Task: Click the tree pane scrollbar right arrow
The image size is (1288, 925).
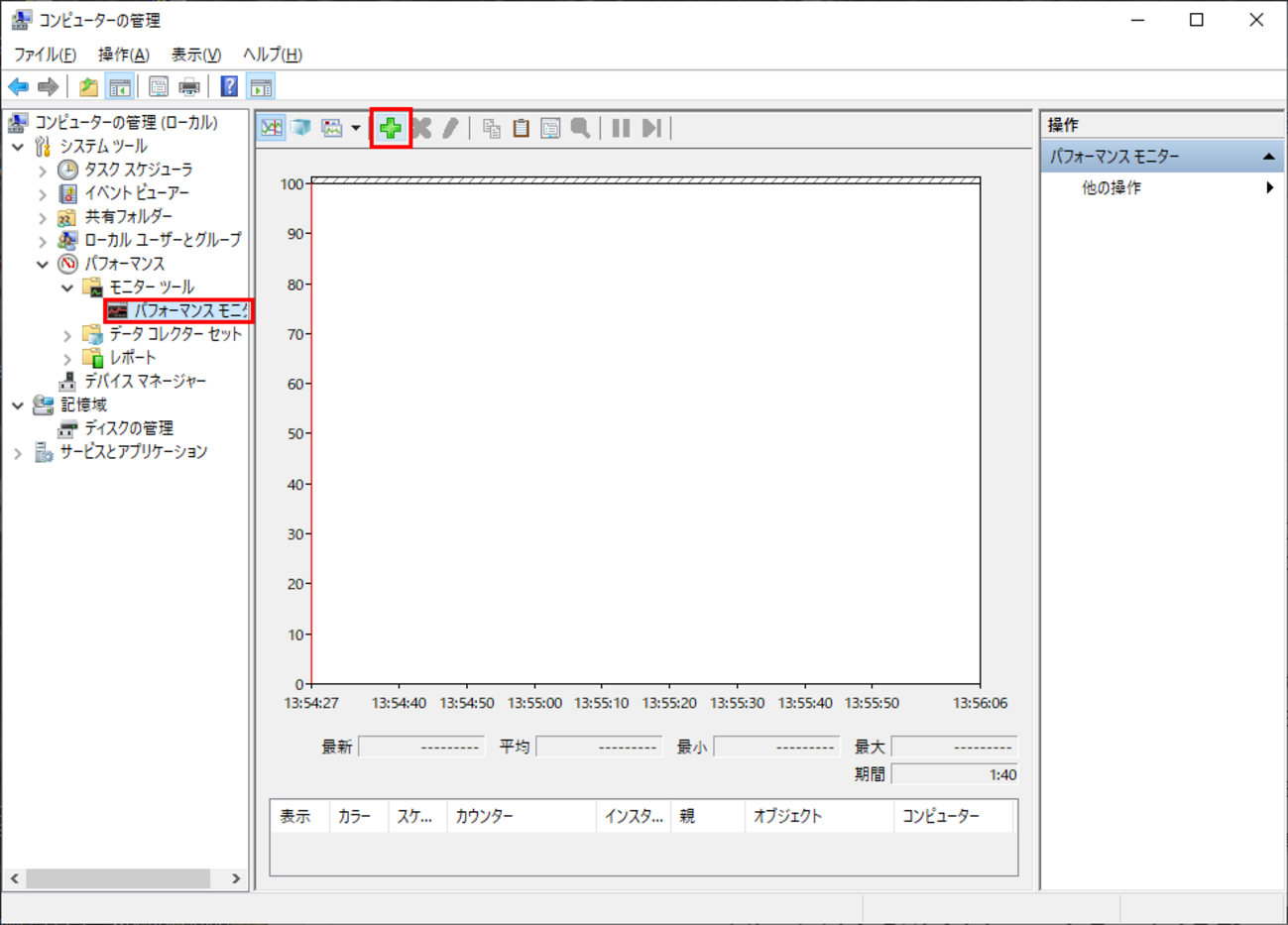Action: point(236,879)
